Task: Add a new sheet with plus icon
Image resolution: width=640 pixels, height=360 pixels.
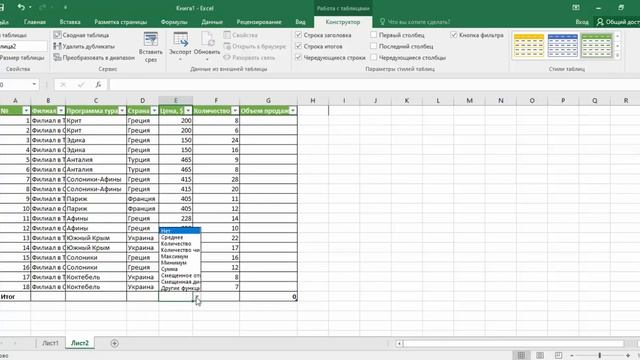Action: pyautogui.click(x=114, y=343)
